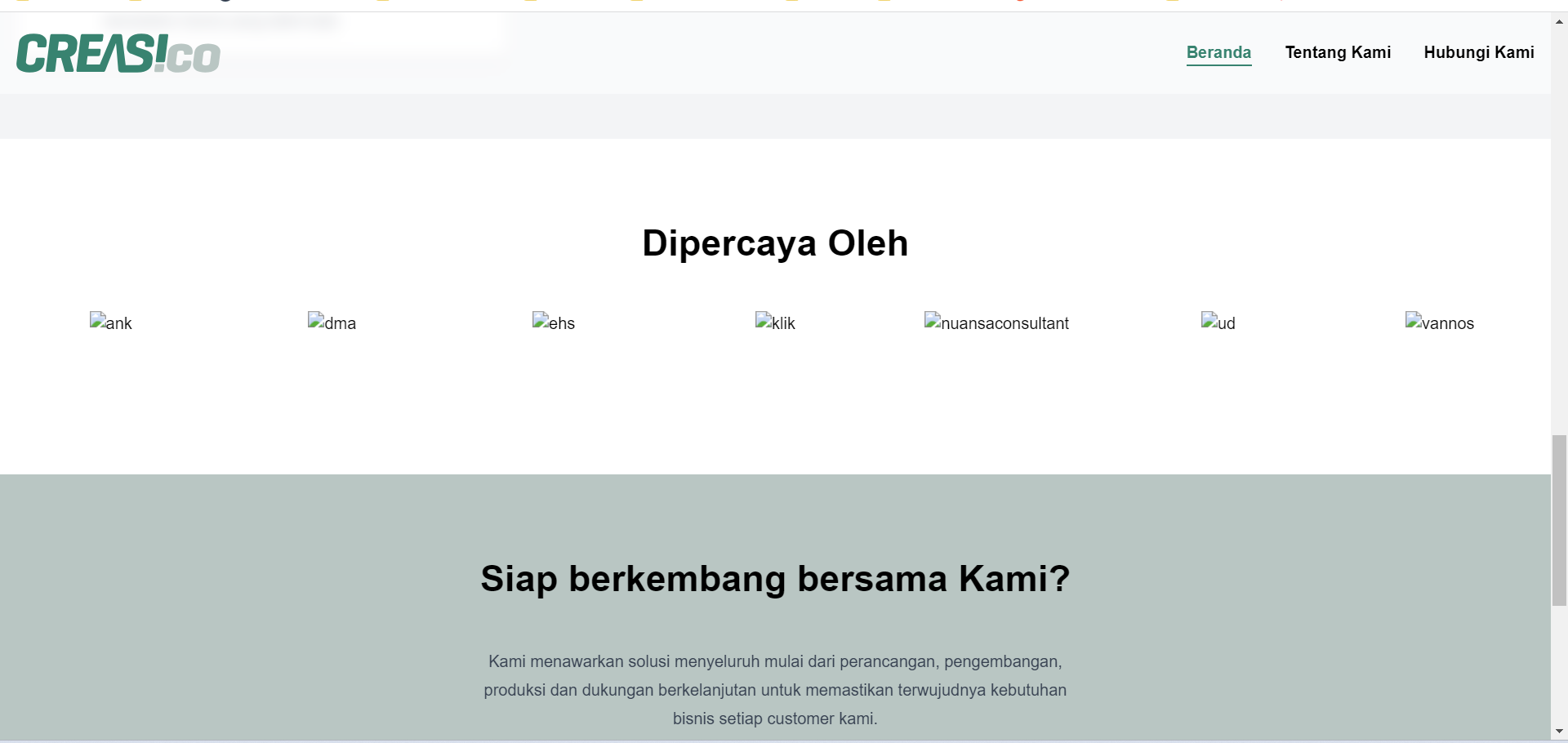Click the paragraph about solusi menyeluruh
The height and width of the screenshot is (743, 1568).
point(775,690)
